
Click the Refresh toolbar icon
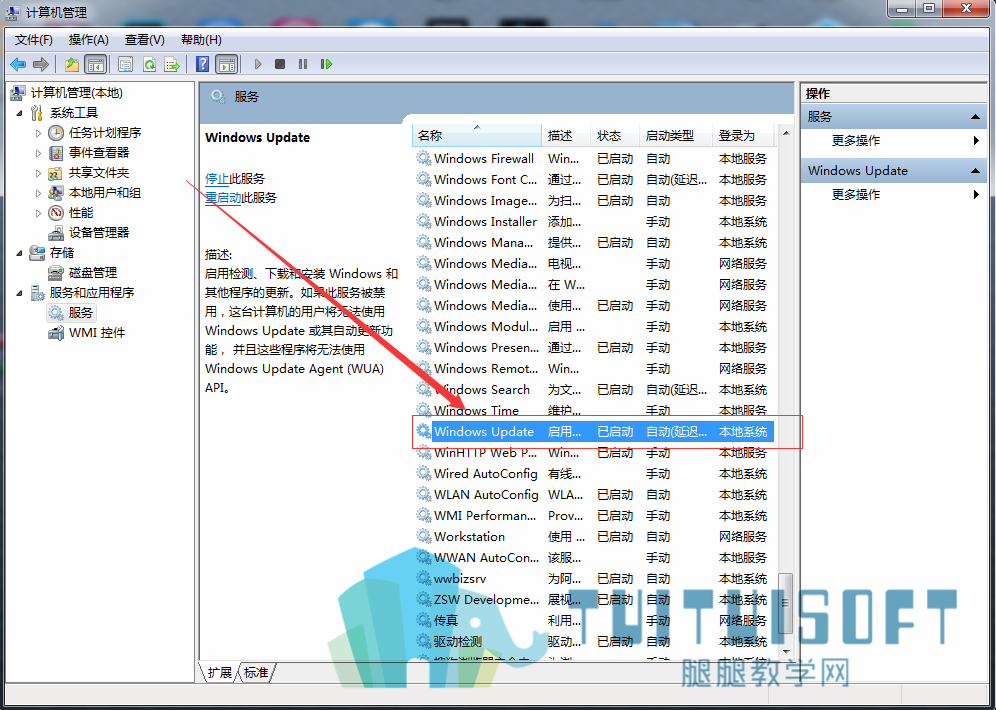pyautogui.click(x=149, y=64)
